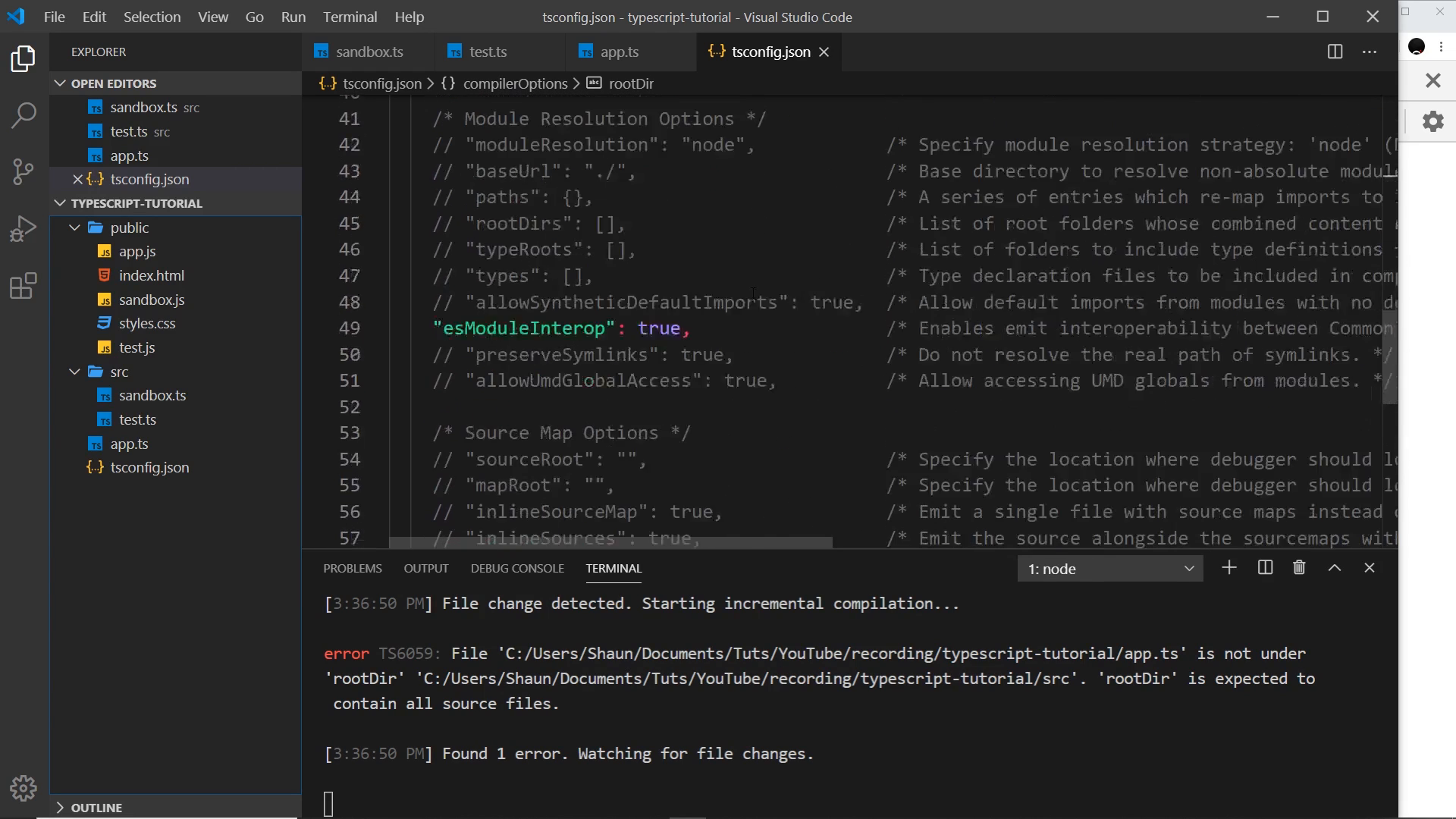This screenshot has width=1456, height=819.
Task: Kill the terminal with trash icon
Action: coord(1299,568)
